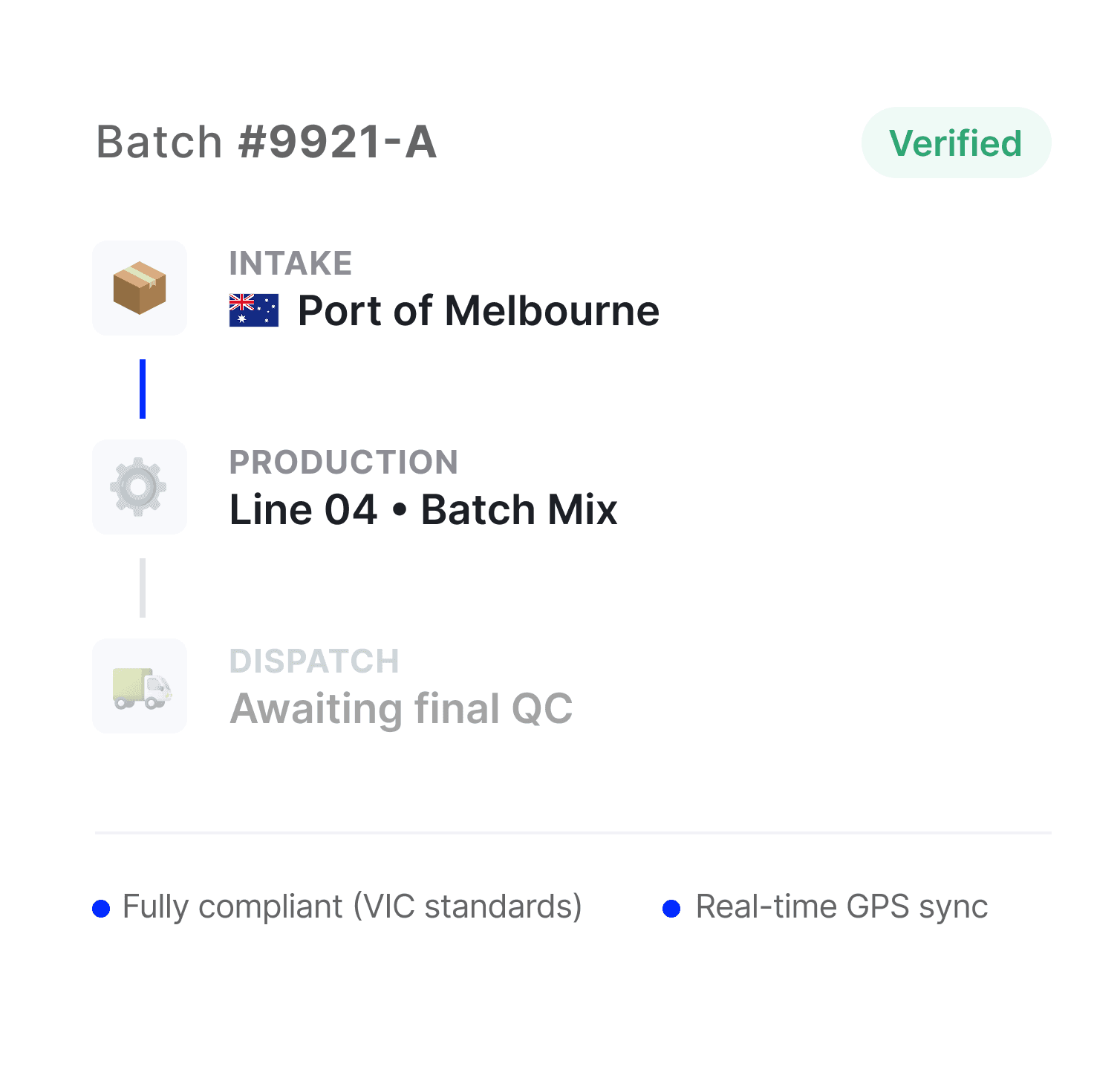Image resolution: width=1120 pixels, height=1072 pixels.
Task: Click the grey connector line above Dispatch
Action: tap(143, 588)
